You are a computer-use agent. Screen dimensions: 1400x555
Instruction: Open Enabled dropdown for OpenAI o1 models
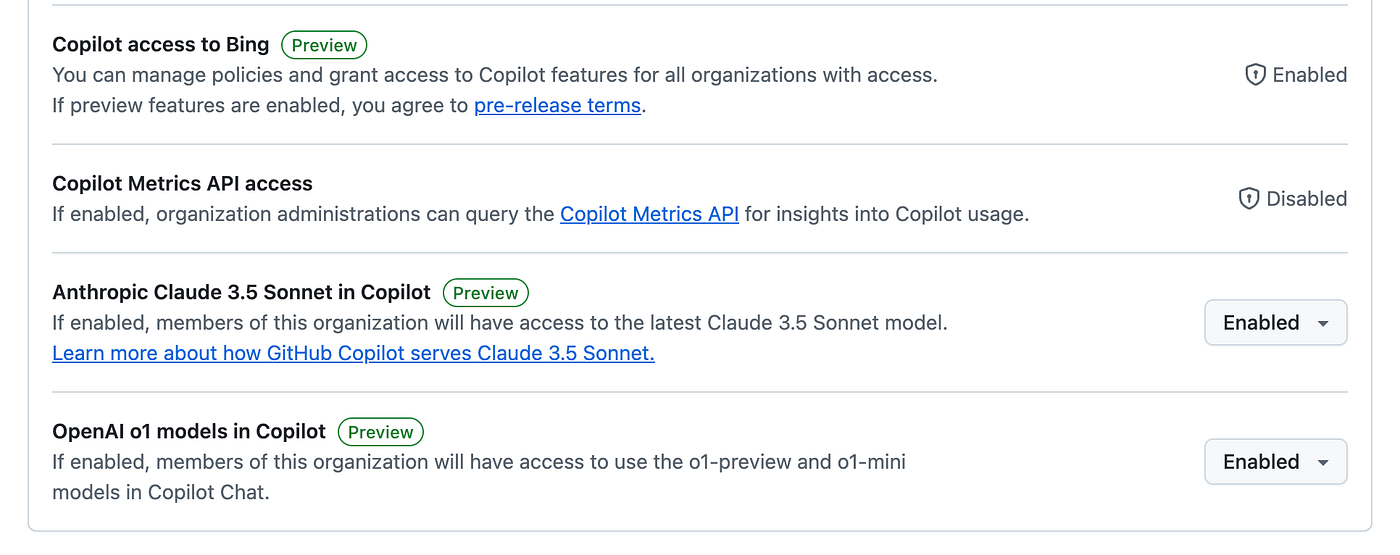point(1275,462)
